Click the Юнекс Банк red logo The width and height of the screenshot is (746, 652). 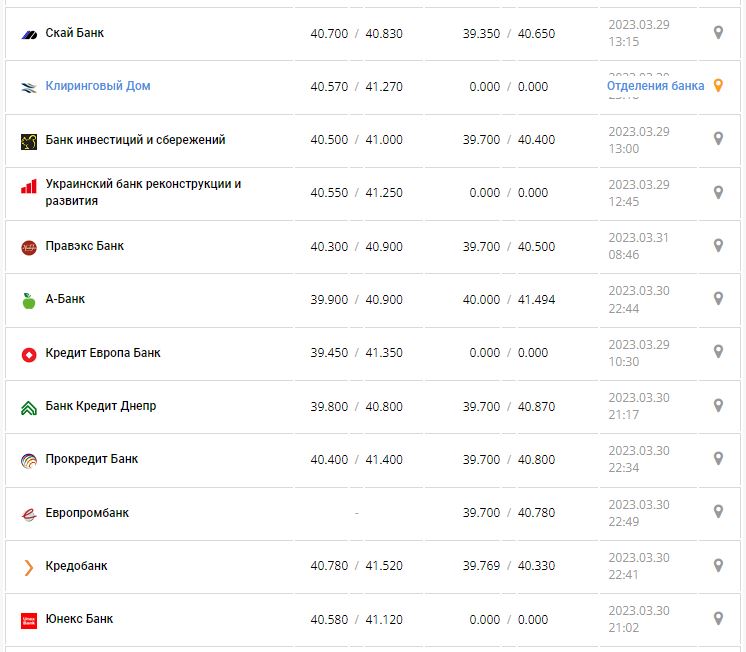point(29,620)
